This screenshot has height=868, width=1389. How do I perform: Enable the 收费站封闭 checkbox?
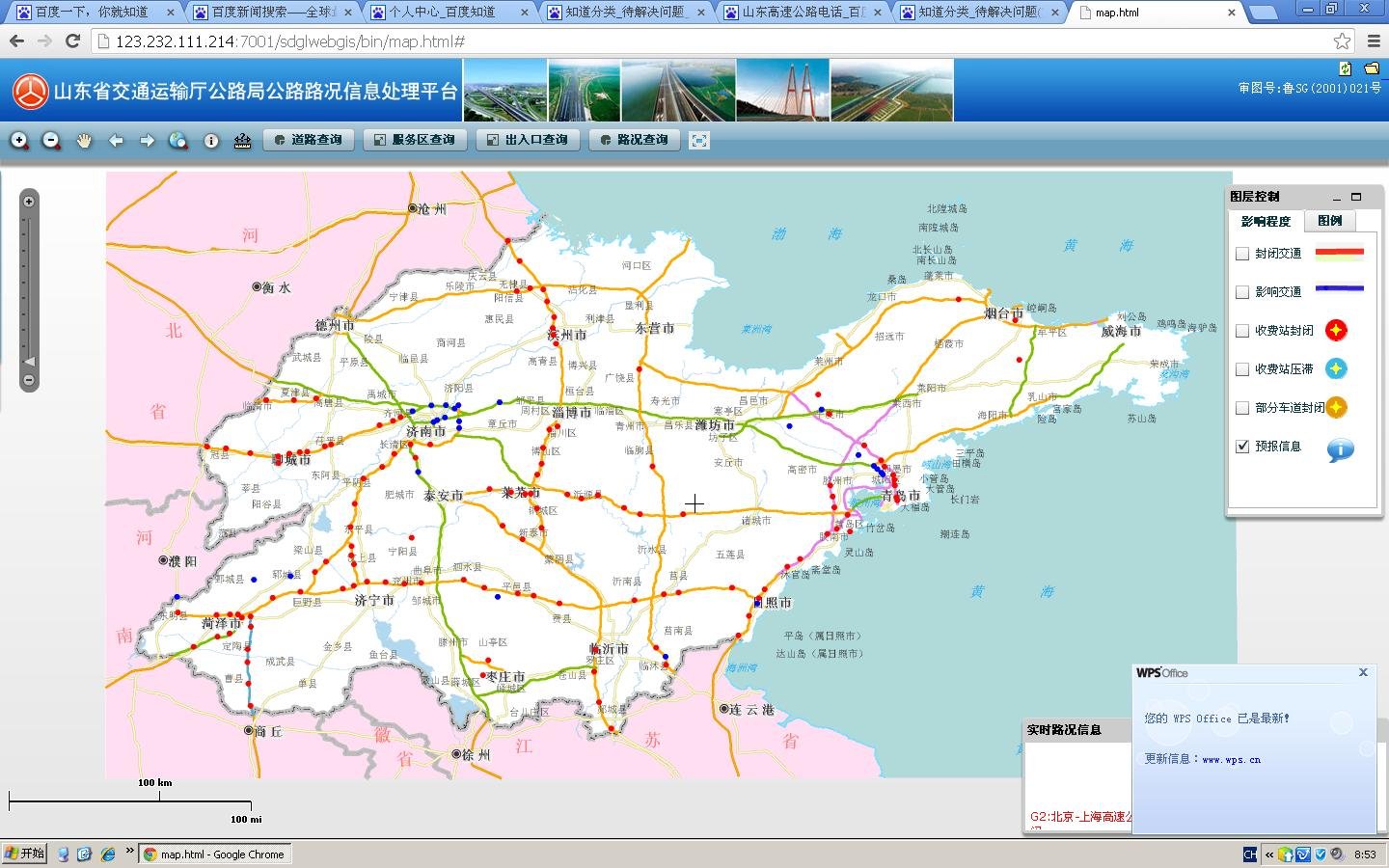(x=1241, y=331)
